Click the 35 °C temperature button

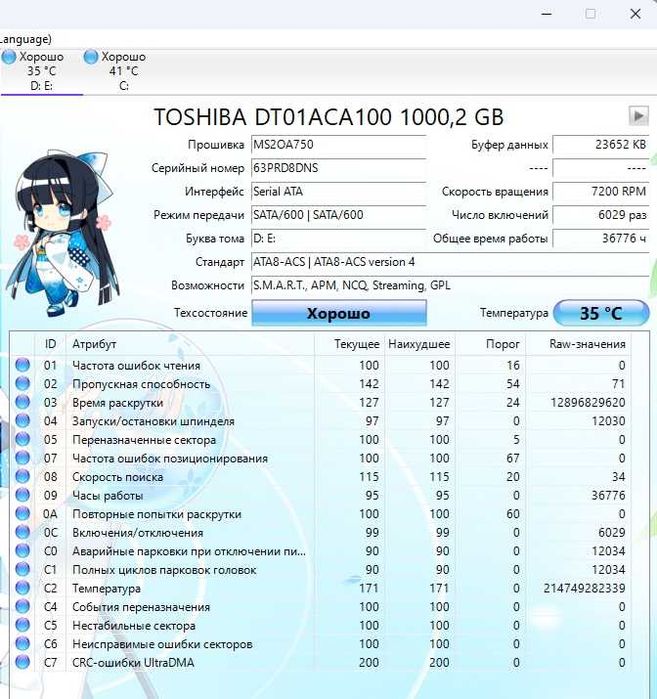click(601, 313)
